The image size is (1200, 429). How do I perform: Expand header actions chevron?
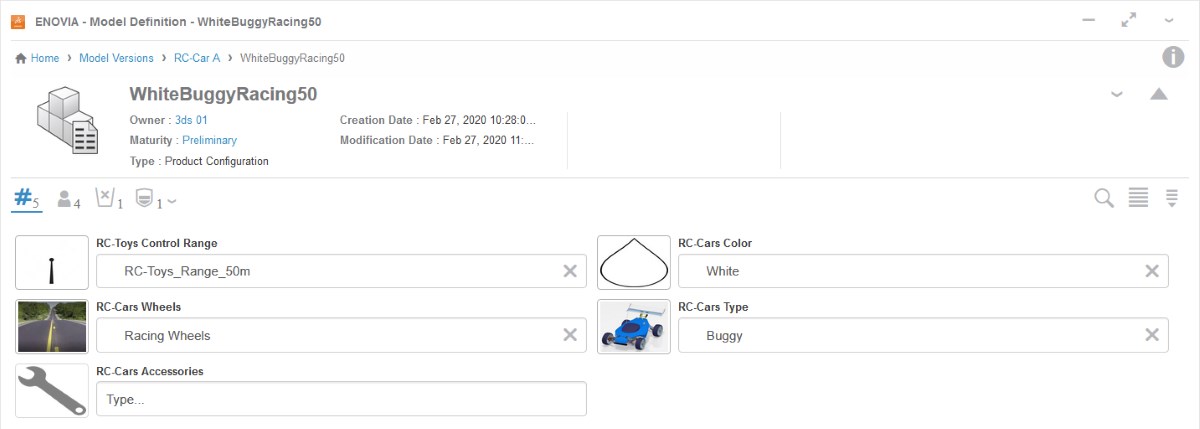pos(1117,94)
